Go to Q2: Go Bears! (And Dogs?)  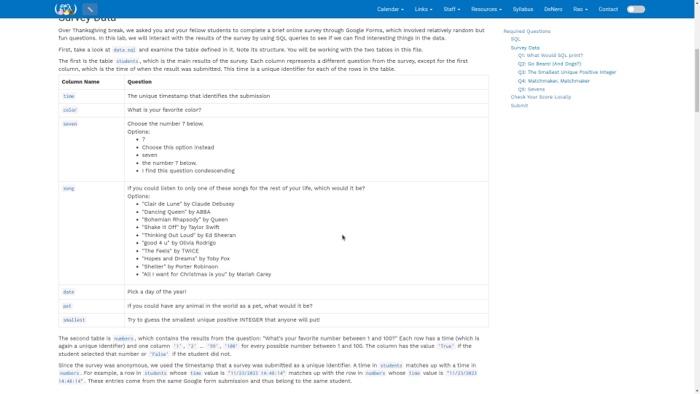point(549,64)
